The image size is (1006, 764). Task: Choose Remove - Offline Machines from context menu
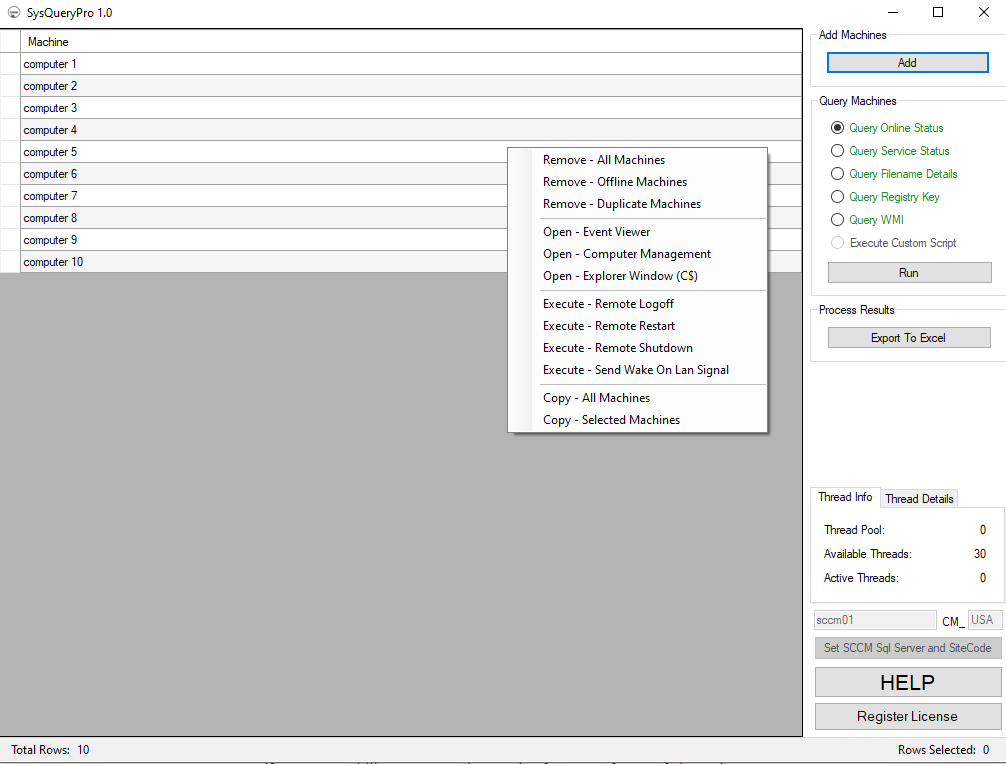coord(614,181)
